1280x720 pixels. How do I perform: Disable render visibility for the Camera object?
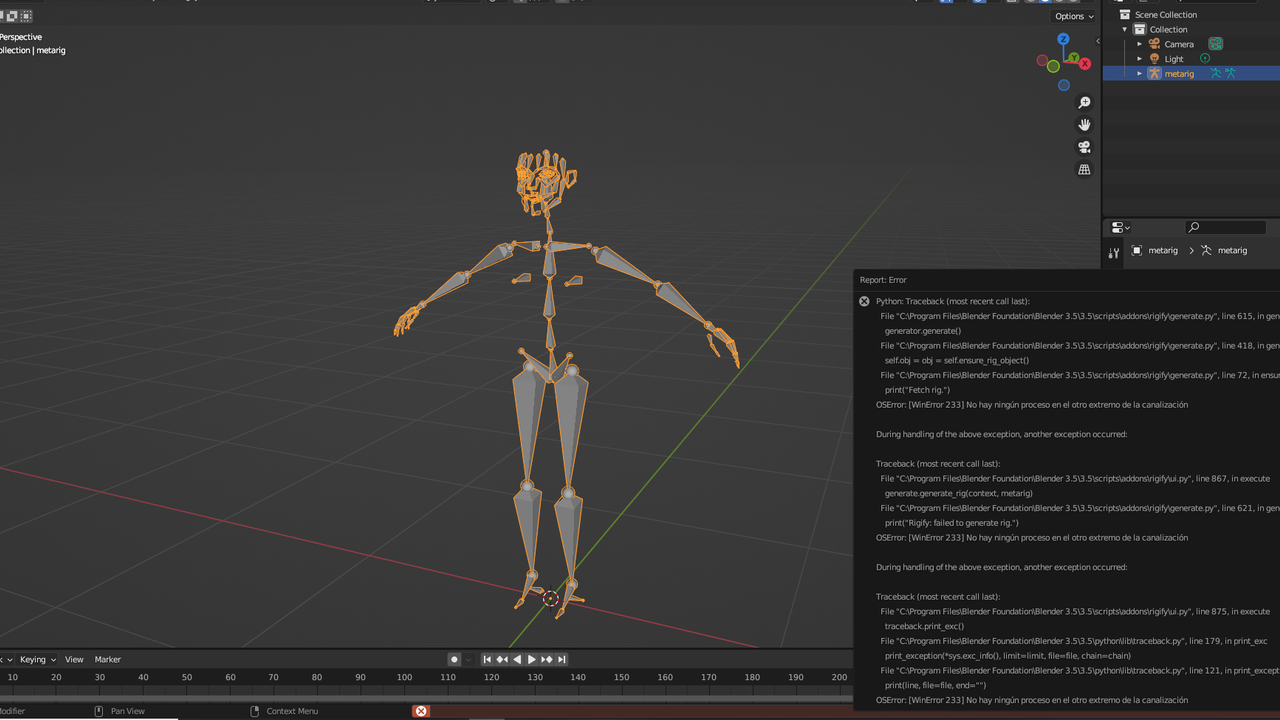click(x=1215, y=44)
